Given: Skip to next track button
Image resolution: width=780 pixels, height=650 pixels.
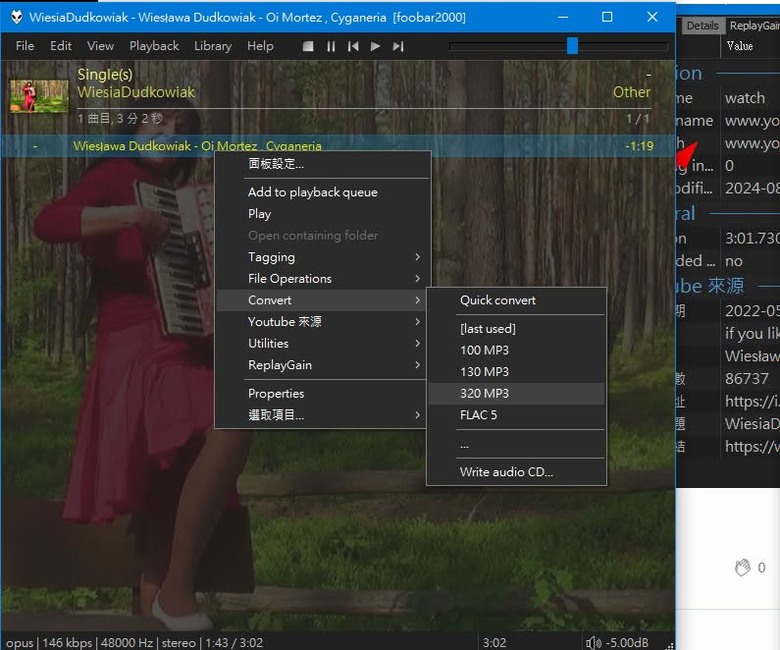Looking at the screenshot, I should (398, 46).
